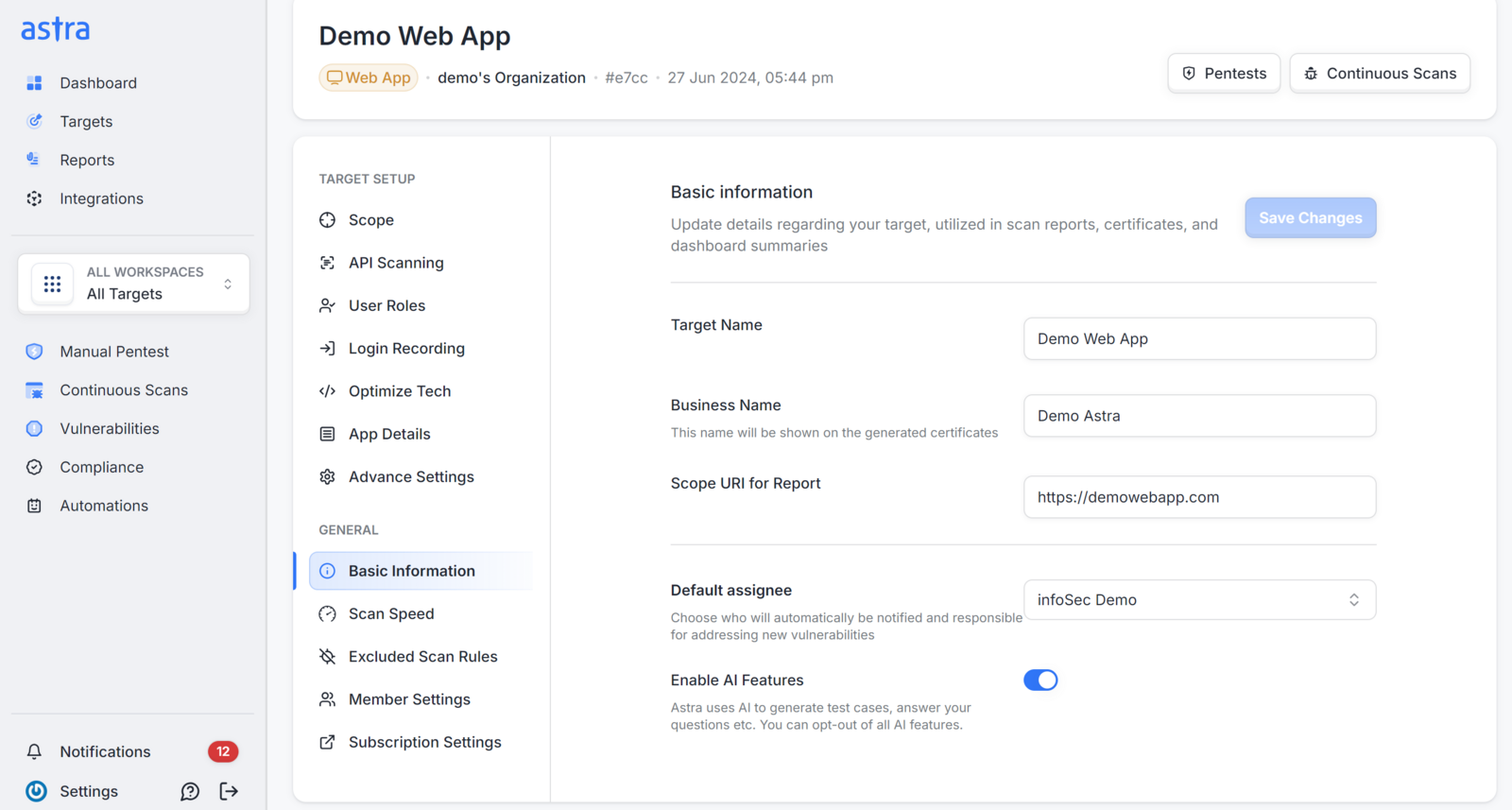1512x810 pixels.
Task: Click the Scope target icon
Action: tap(327, 220)
